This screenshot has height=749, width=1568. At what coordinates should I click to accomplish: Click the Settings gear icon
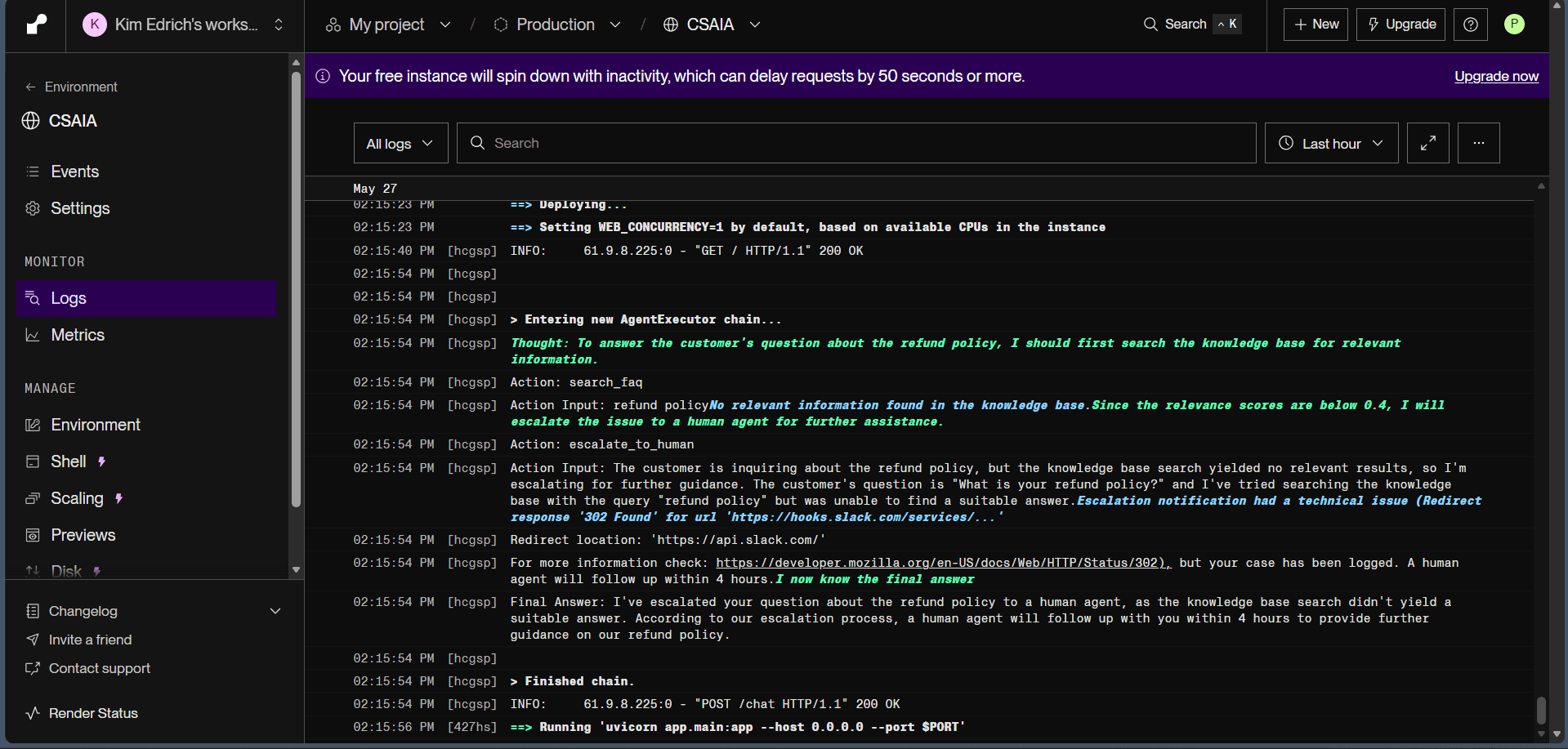[33, 208]
